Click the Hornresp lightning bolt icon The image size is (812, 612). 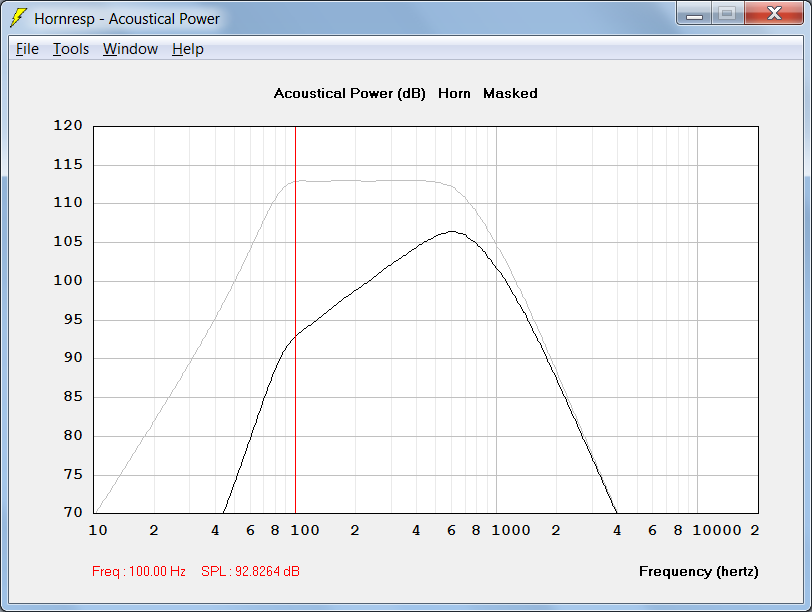18,18
